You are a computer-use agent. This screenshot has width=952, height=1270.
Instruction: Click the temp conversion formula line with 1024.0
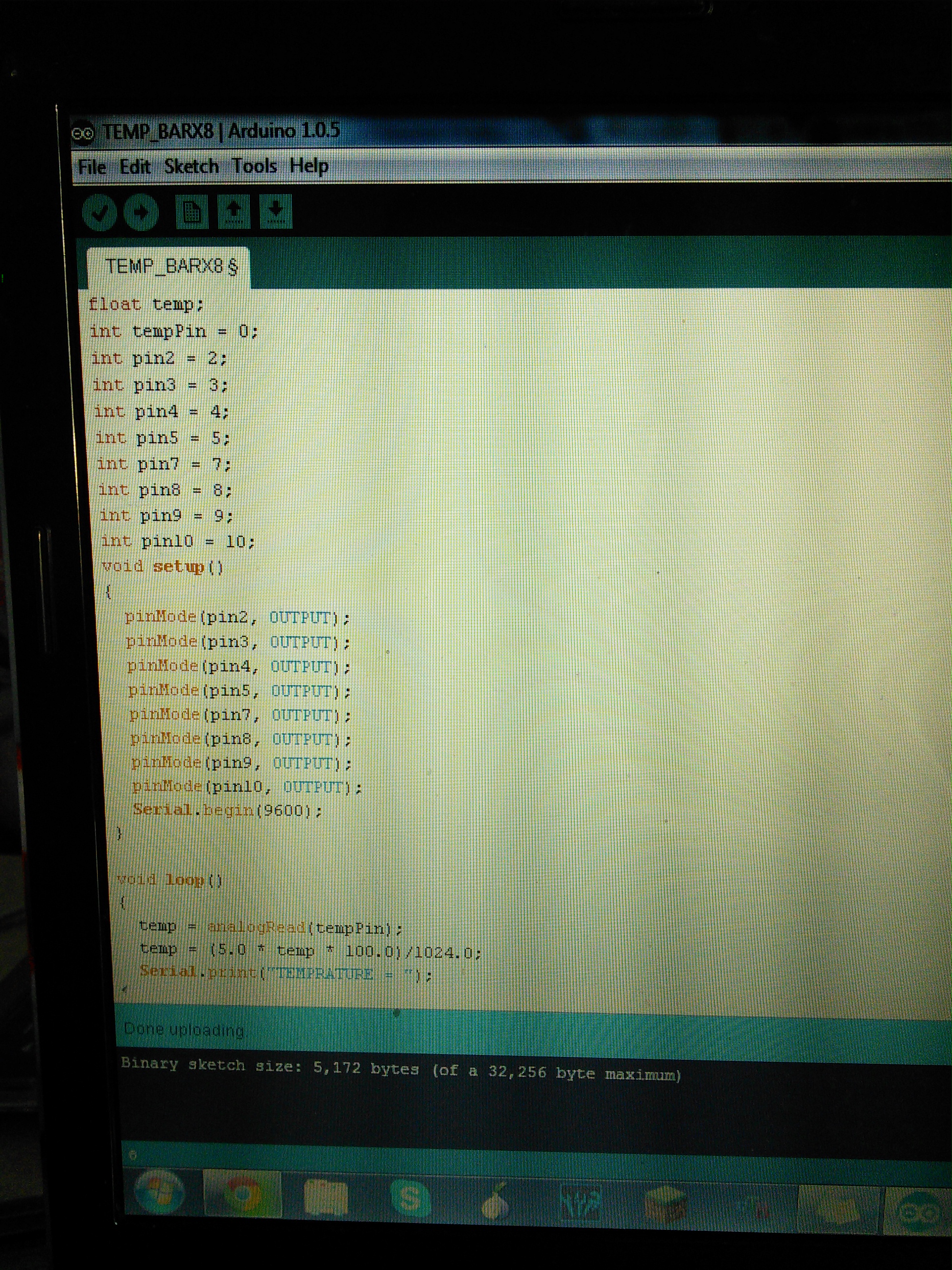pos(311,951)
